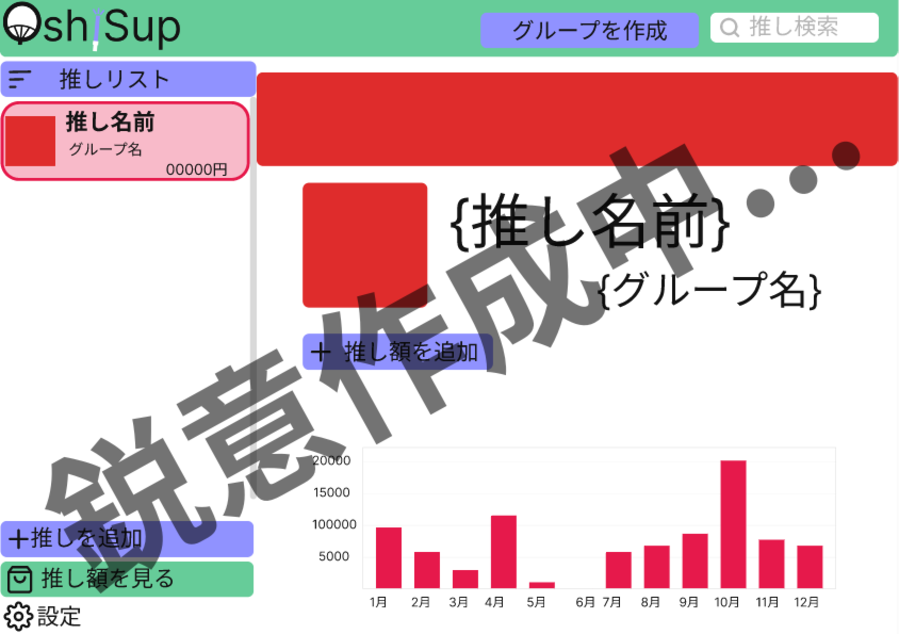The image size is (899, 634).
Task: Click the {グループ名} label in the profile
Action: (x=710, y=290)
